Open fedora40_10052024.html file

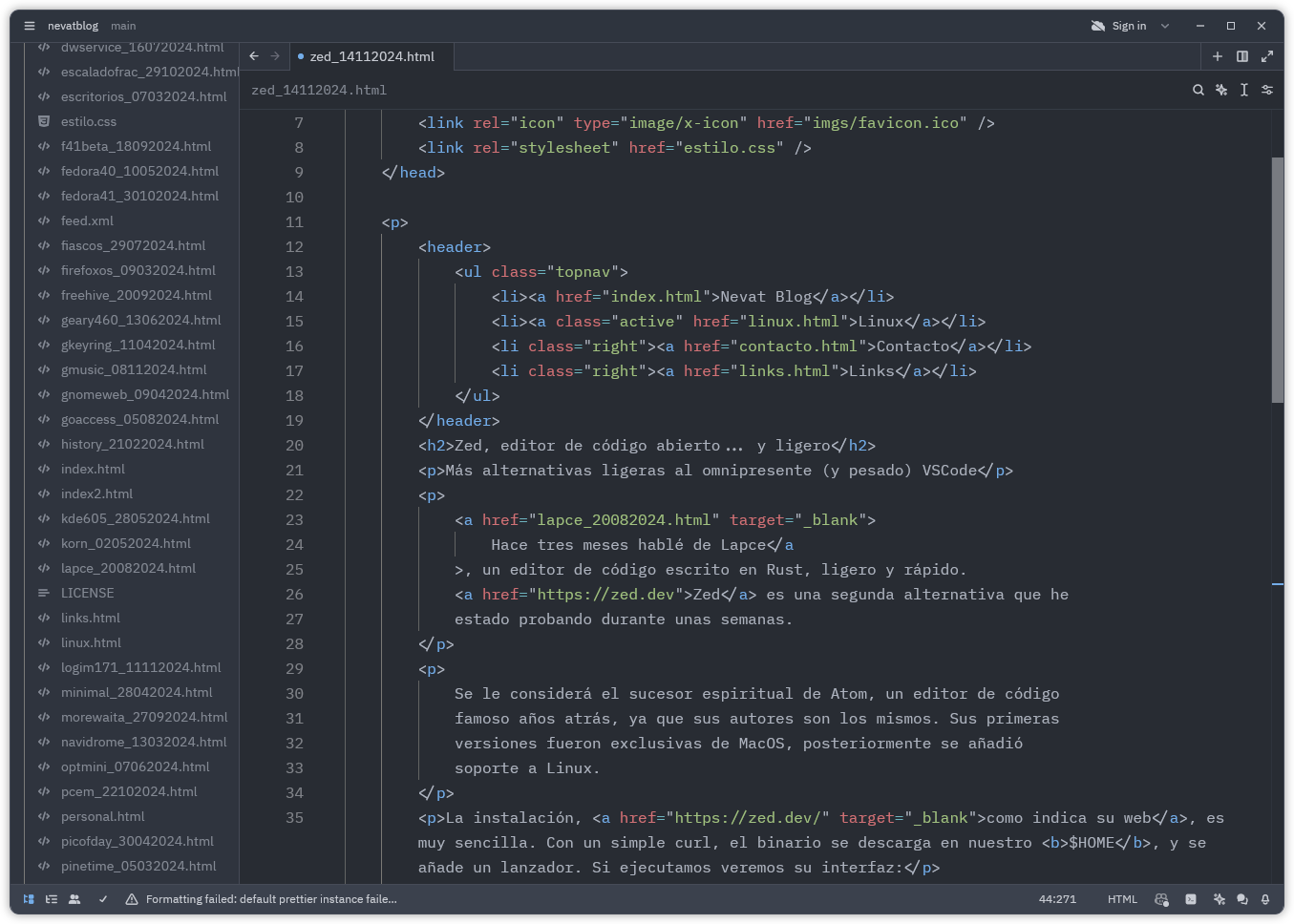click(x=139, y=171)
